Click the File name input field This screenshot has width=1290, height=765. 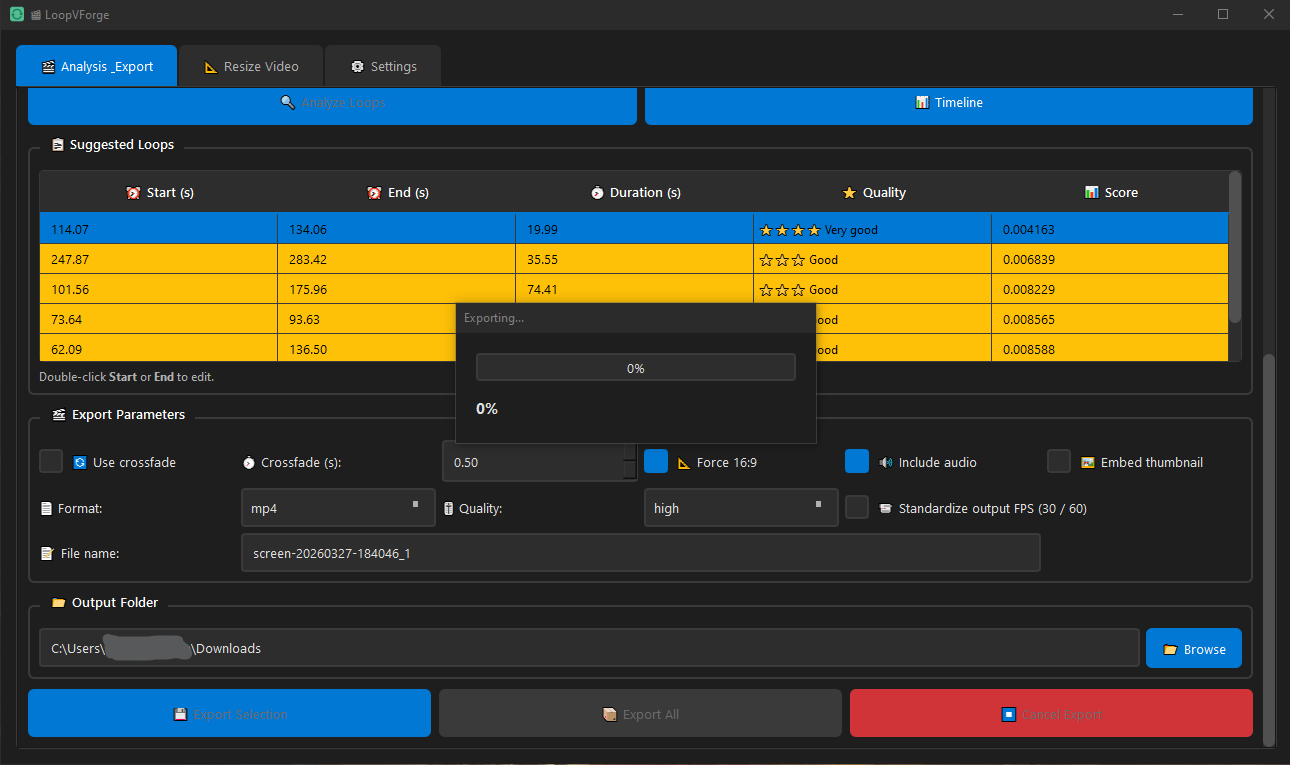tap(640, 553)
